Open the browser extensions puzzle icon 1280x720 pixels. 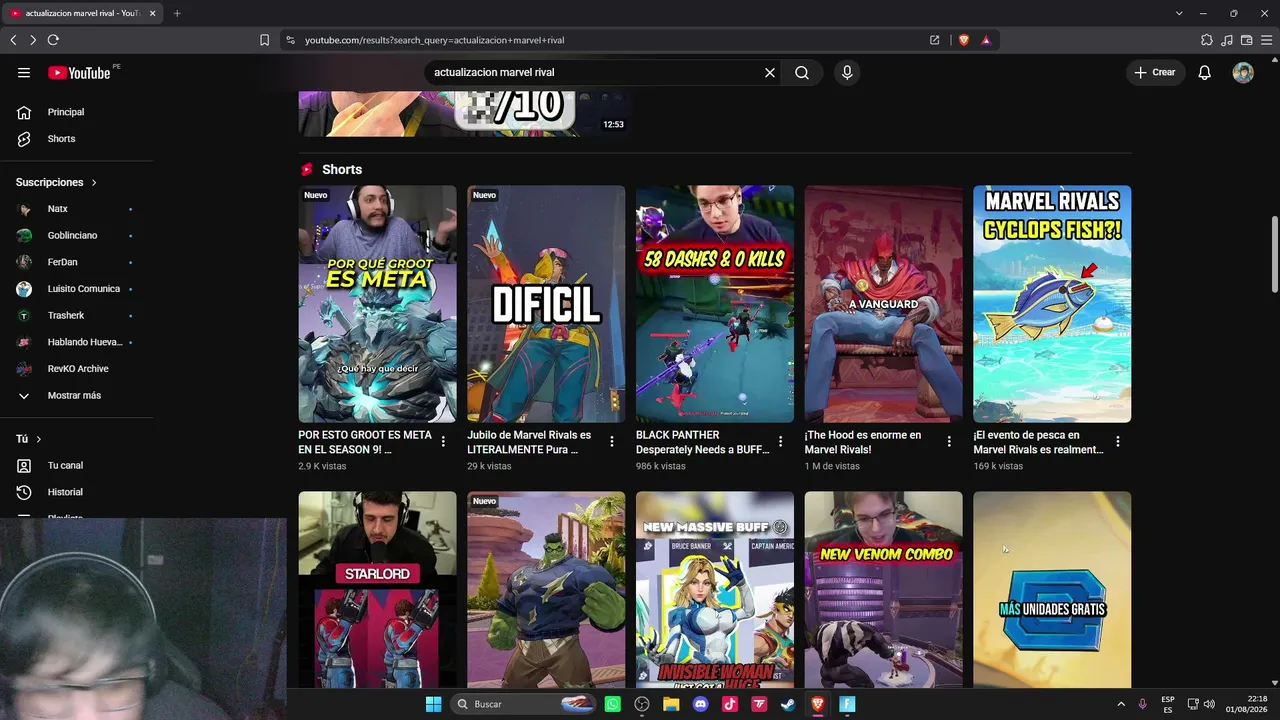pos(1207,40)
